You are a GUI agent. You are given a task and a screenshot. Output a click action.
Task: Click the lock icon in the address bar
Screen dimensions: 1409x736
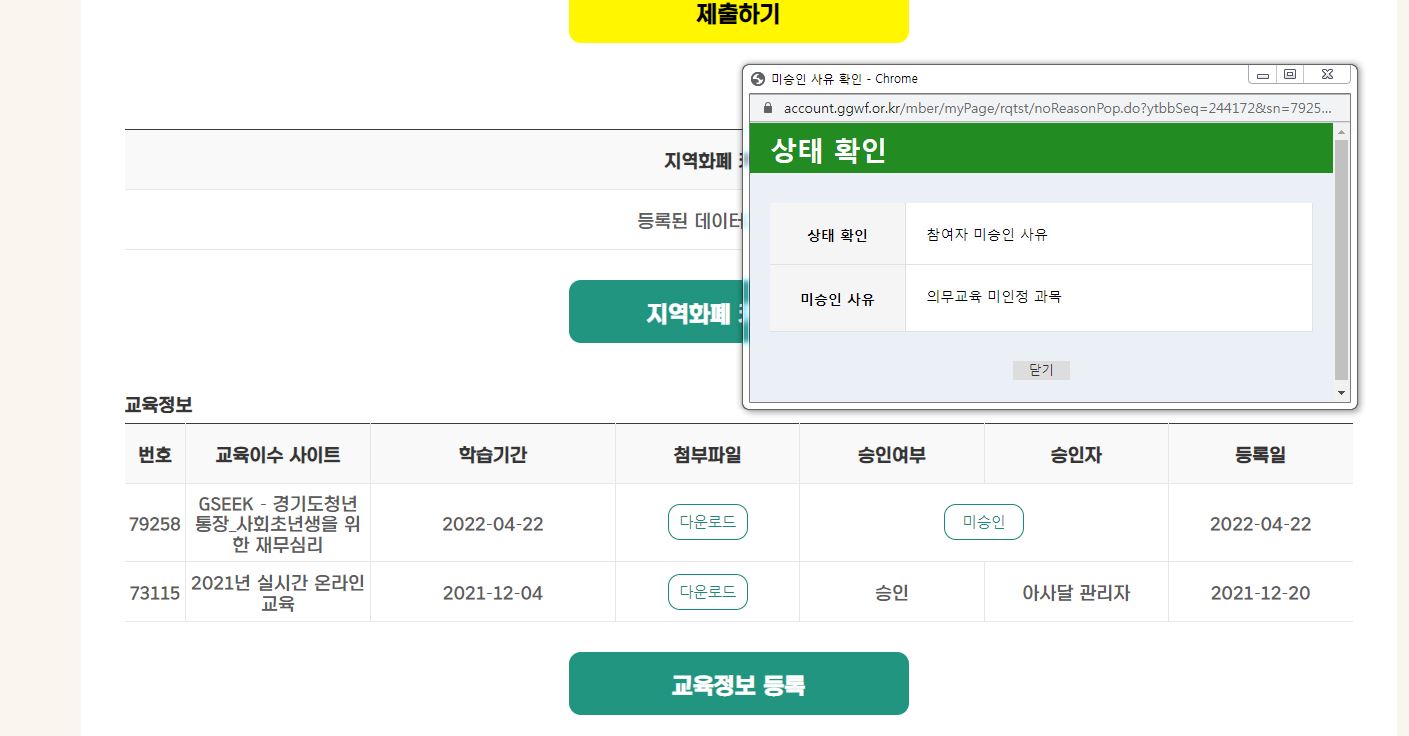pyautogui.click(x=768, y=108)
